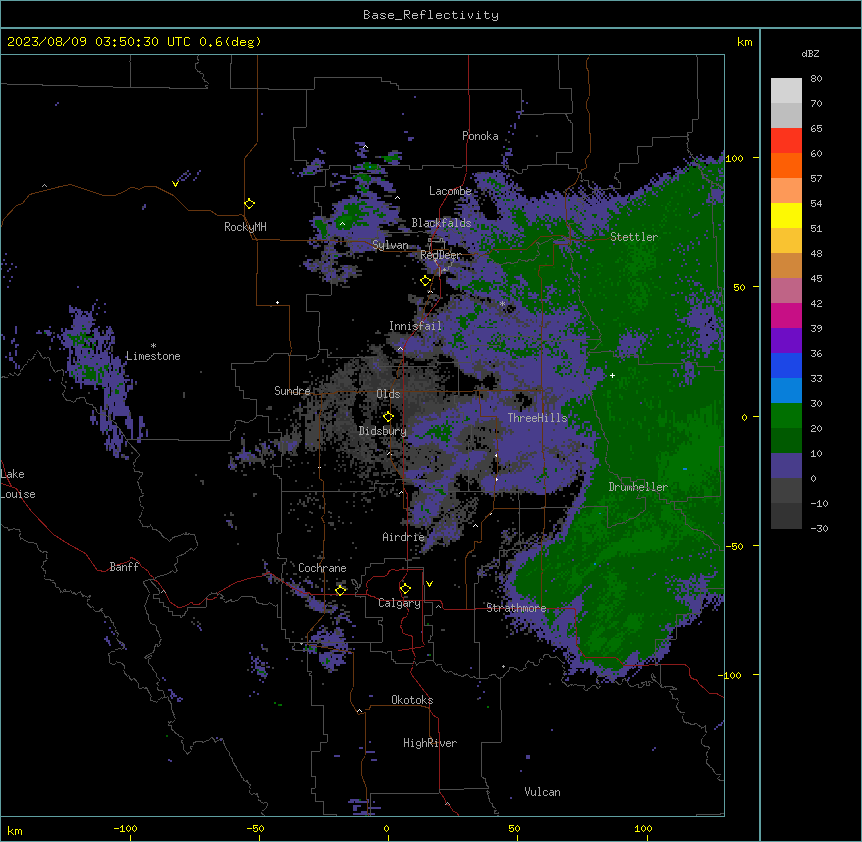The width and height of the screenshot is (862, 842).
Task: Click the Base_Reflectivity title
Action: 431,15
